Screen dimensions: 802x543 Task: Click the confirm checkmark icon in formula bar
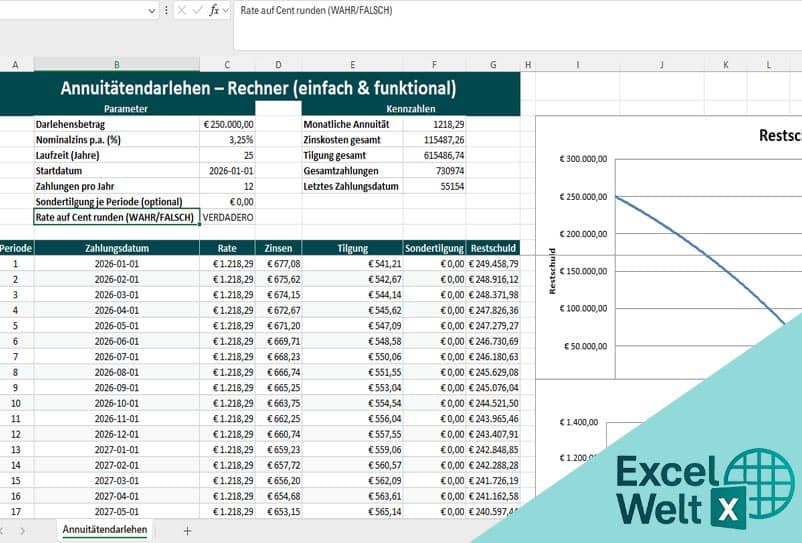(x=197, y=10)
